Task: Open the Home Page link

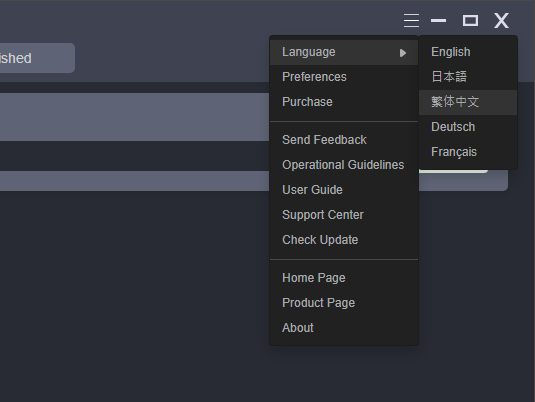Action: 344,278
